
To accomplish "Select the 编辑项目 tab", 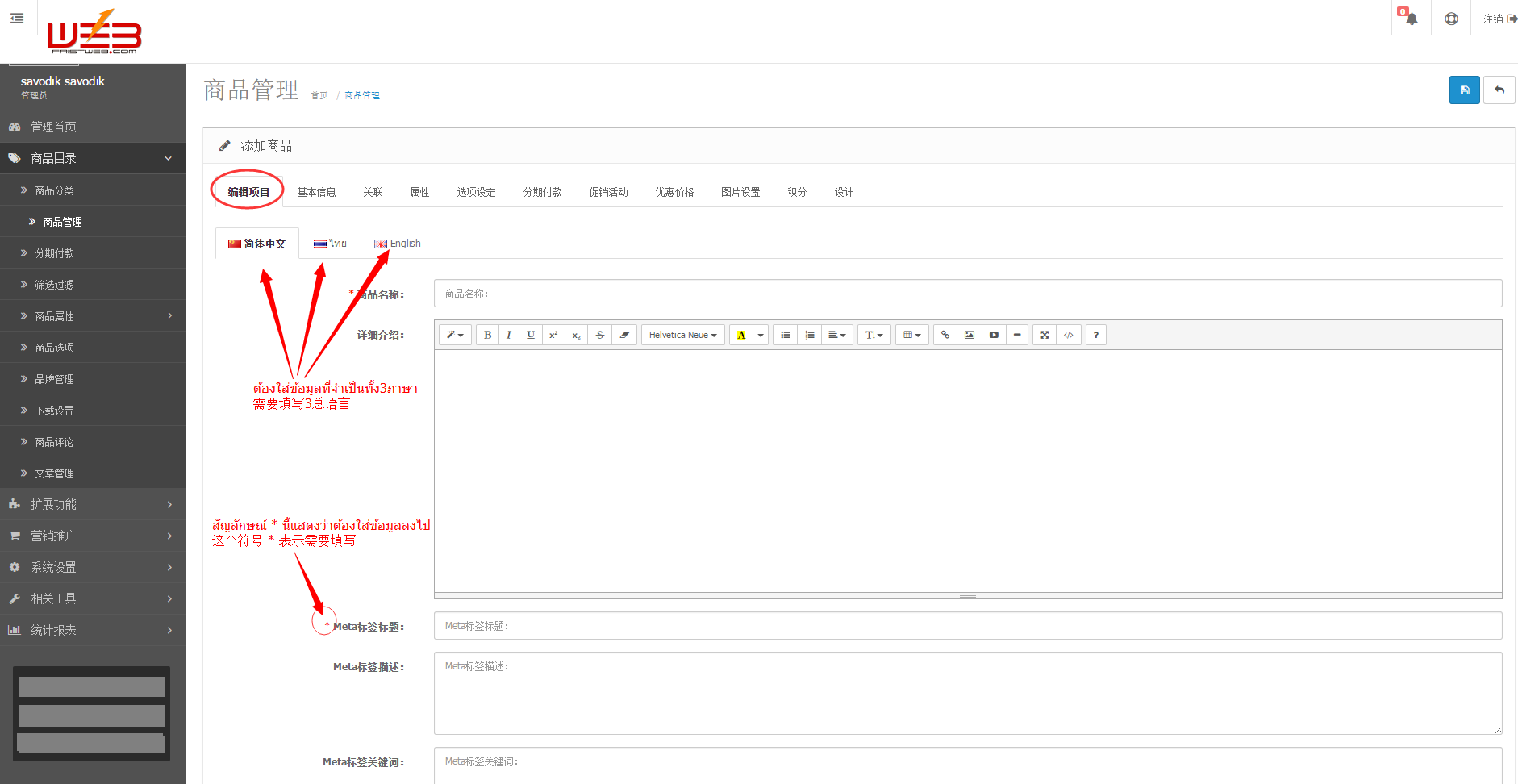I will [x=248, y=192].
